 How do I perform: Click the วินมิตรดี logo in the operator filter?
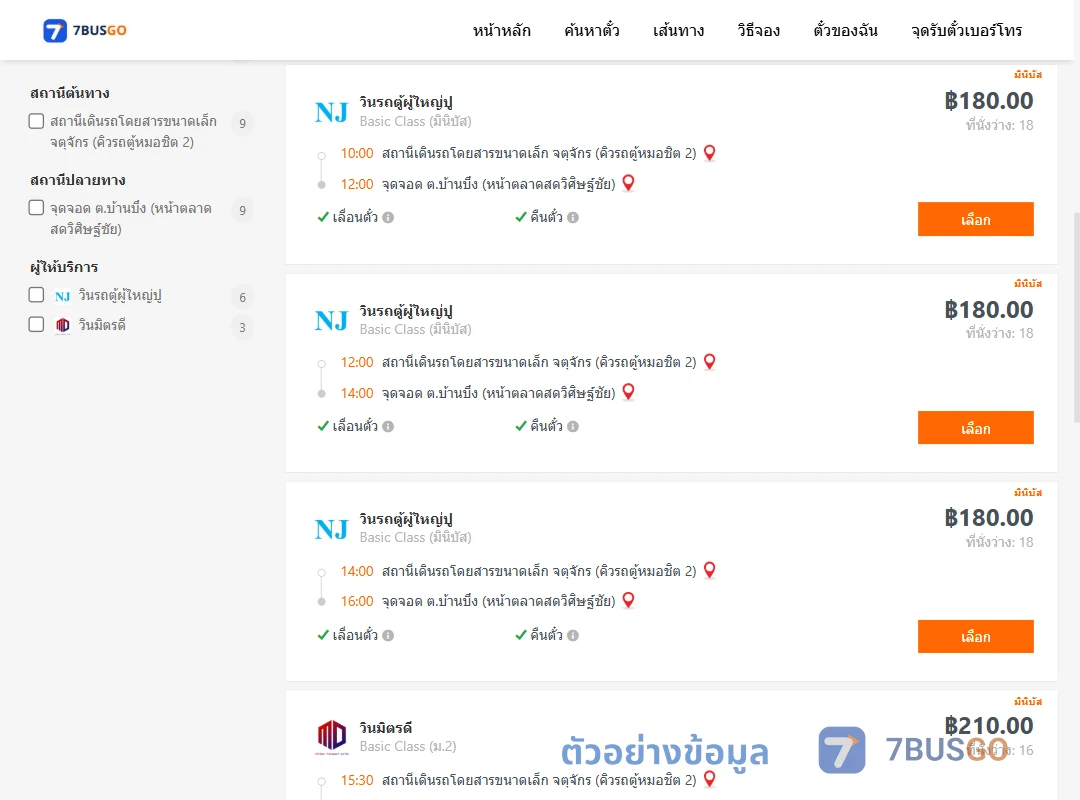(x=63, y=325)
